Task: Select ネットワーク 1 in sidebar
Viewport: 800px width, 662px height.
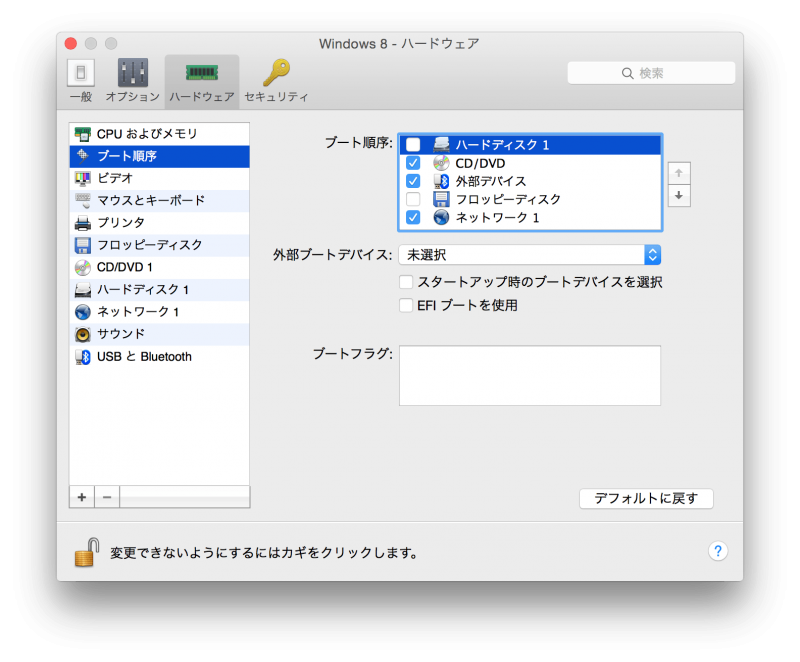Action: 159,312
